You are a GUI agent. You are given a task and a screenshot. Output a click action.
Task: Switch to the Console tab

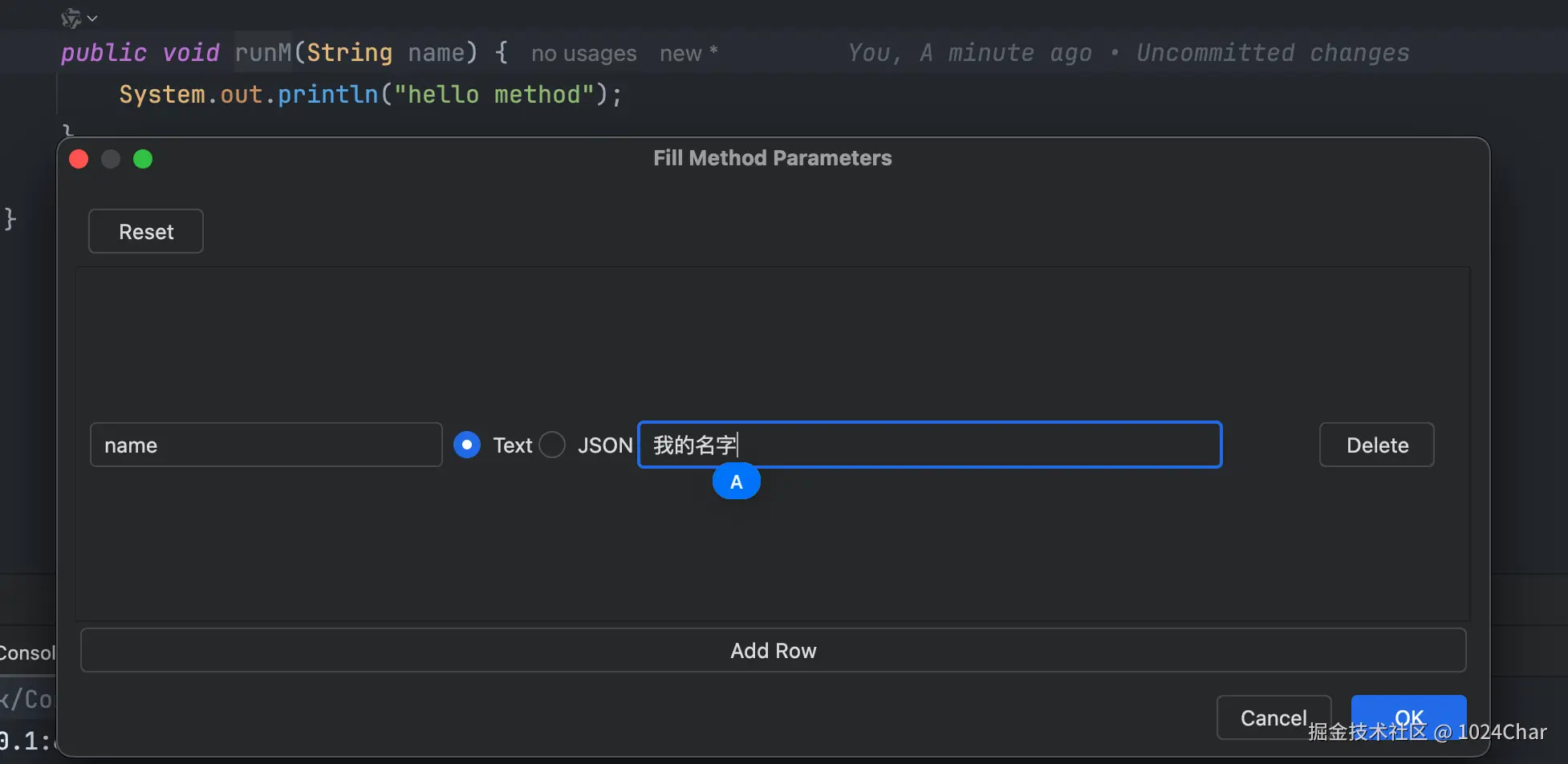click(26, 652)
